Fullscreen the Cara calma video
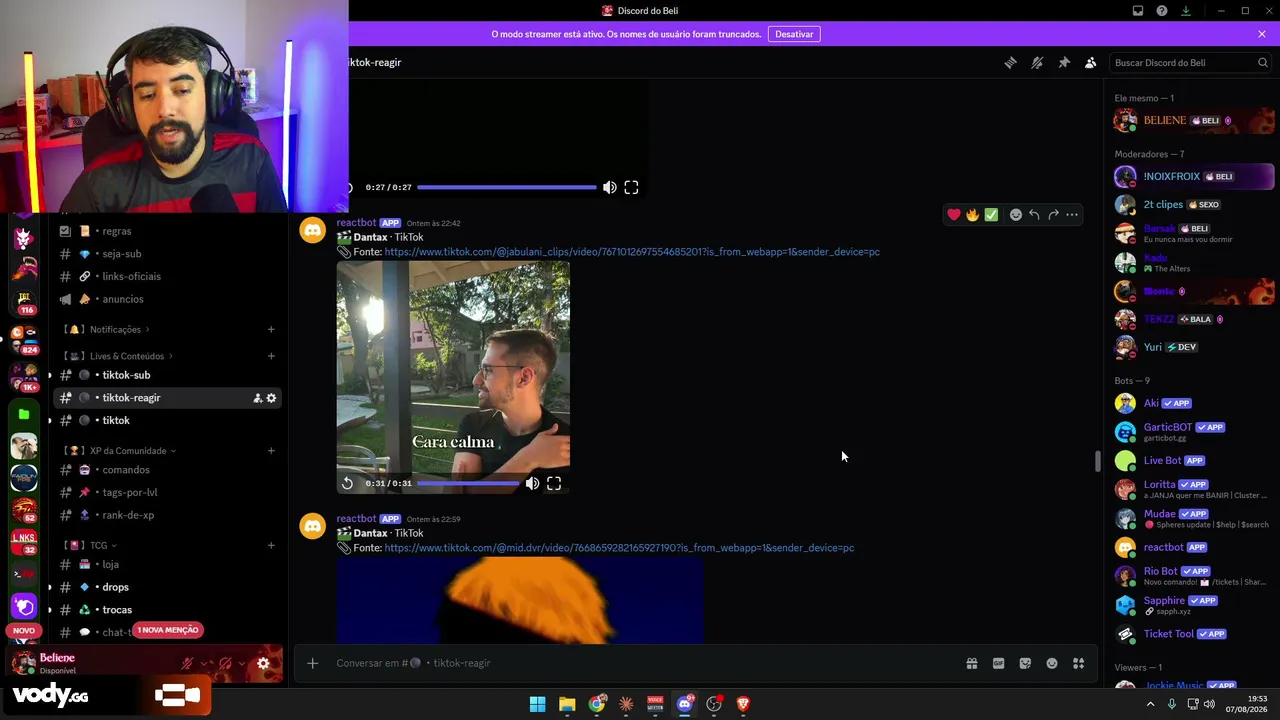The image size is (1280, 720). [x=554, y=483]
